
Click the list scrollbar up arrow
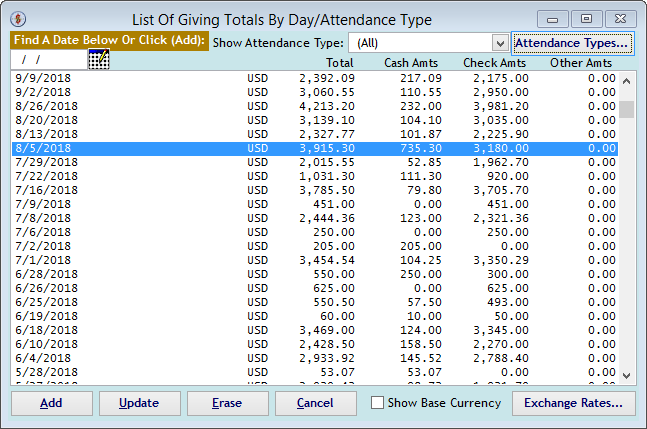click(626, 81)
